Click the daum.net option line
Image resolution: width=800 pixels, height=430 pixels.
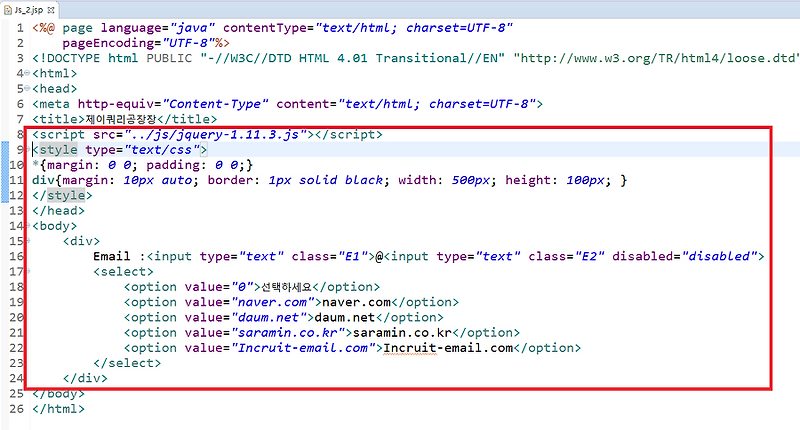point(284,318)
